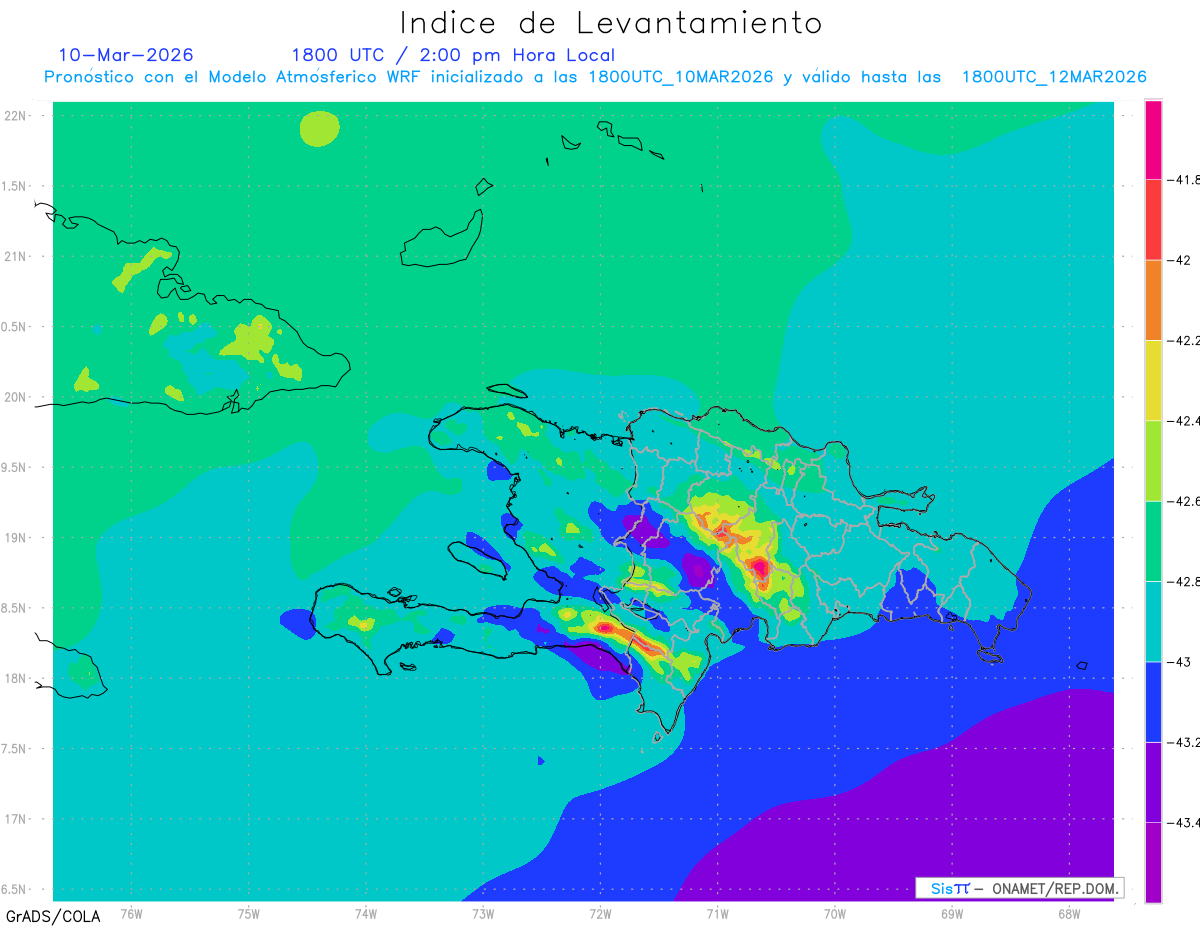Click the legend value "-42.4"
The height and width of the screenshot is (927, 1200).
click(1184, 420)
